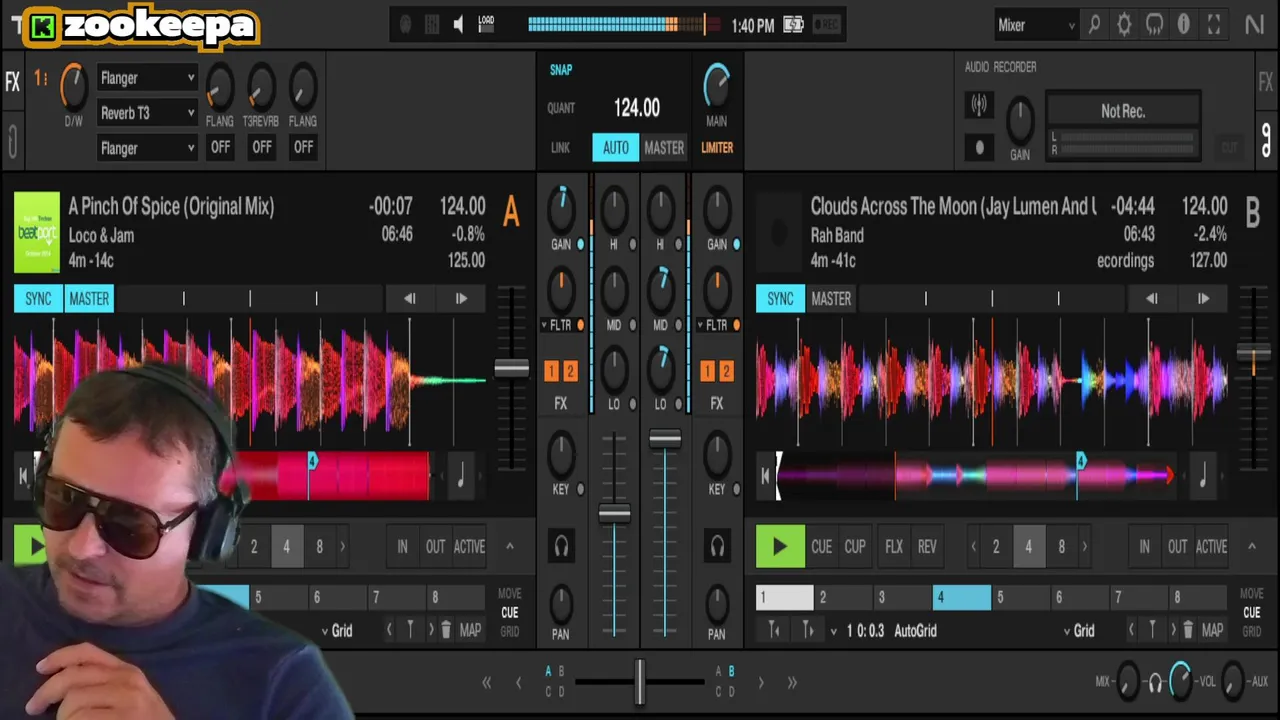
Task: Trigger Deck B hotcue 4
Action: pyautogui.click(x=962, y=597)
